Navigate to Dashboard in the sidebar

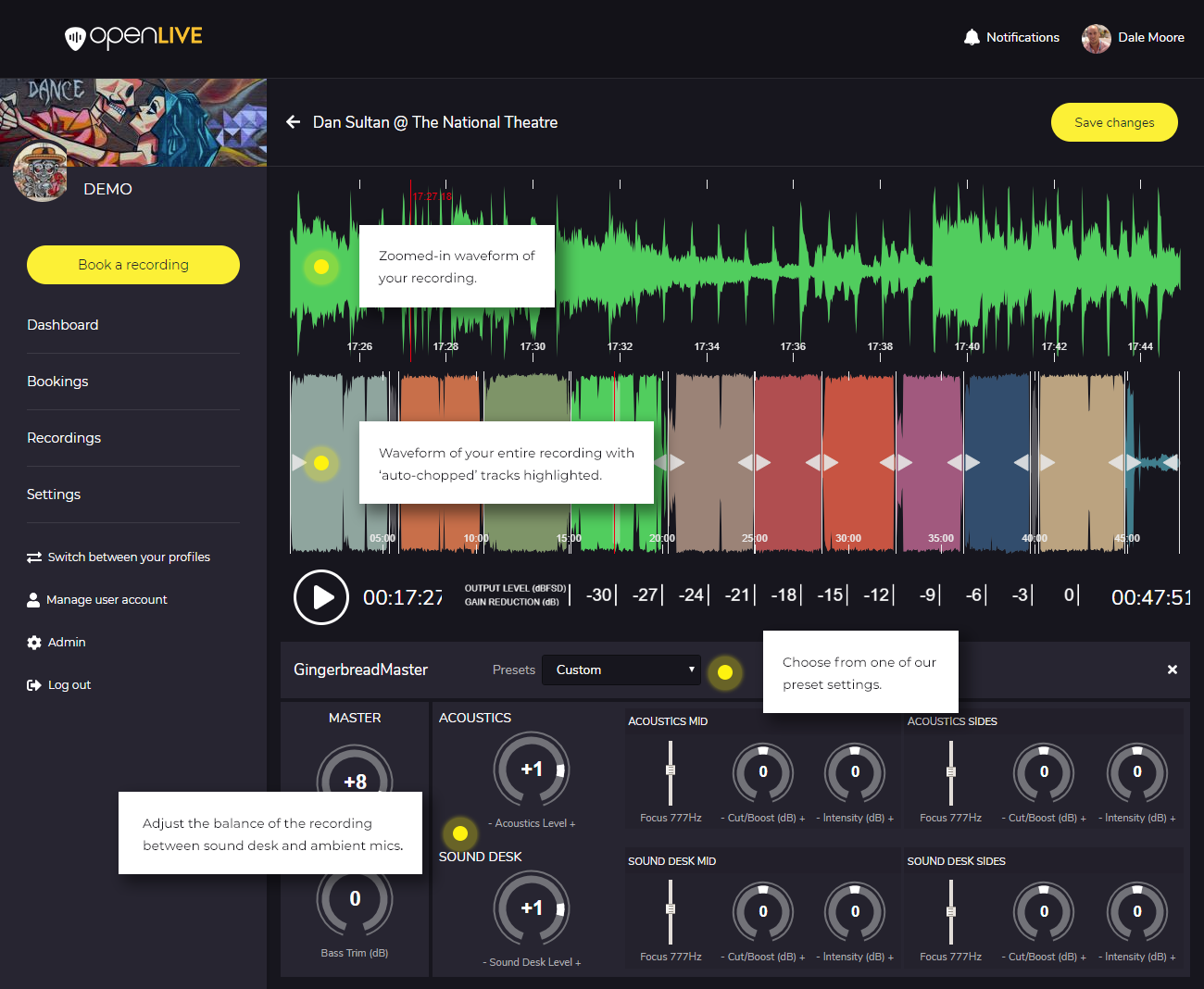[62, 325]
